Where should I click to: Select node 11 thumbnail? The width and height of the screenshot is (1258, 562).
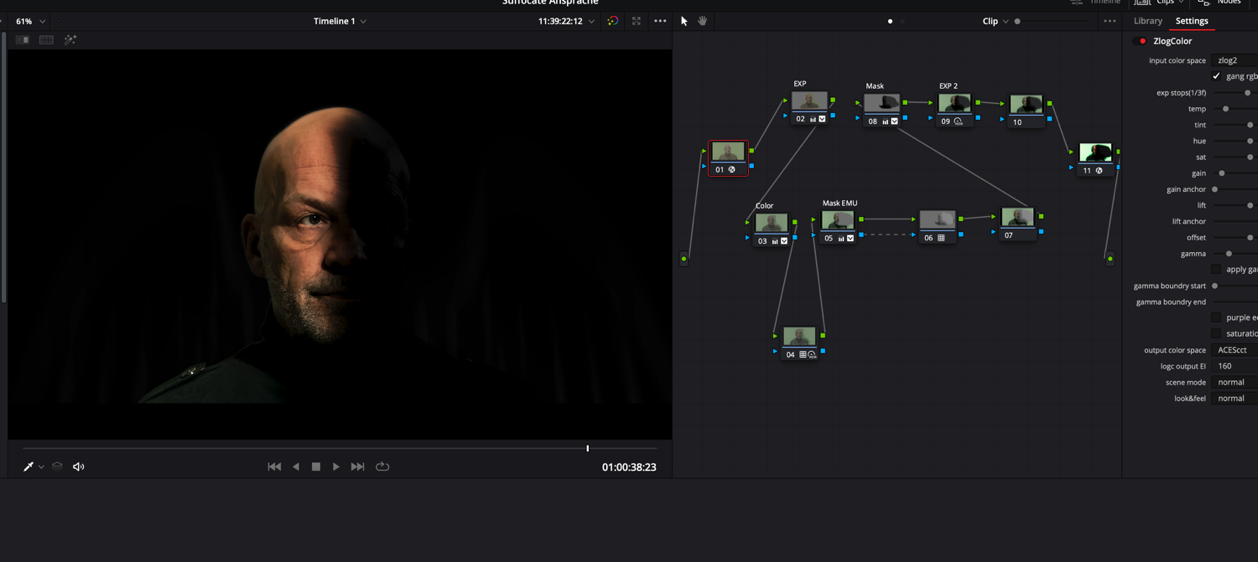click(1095, 153)
